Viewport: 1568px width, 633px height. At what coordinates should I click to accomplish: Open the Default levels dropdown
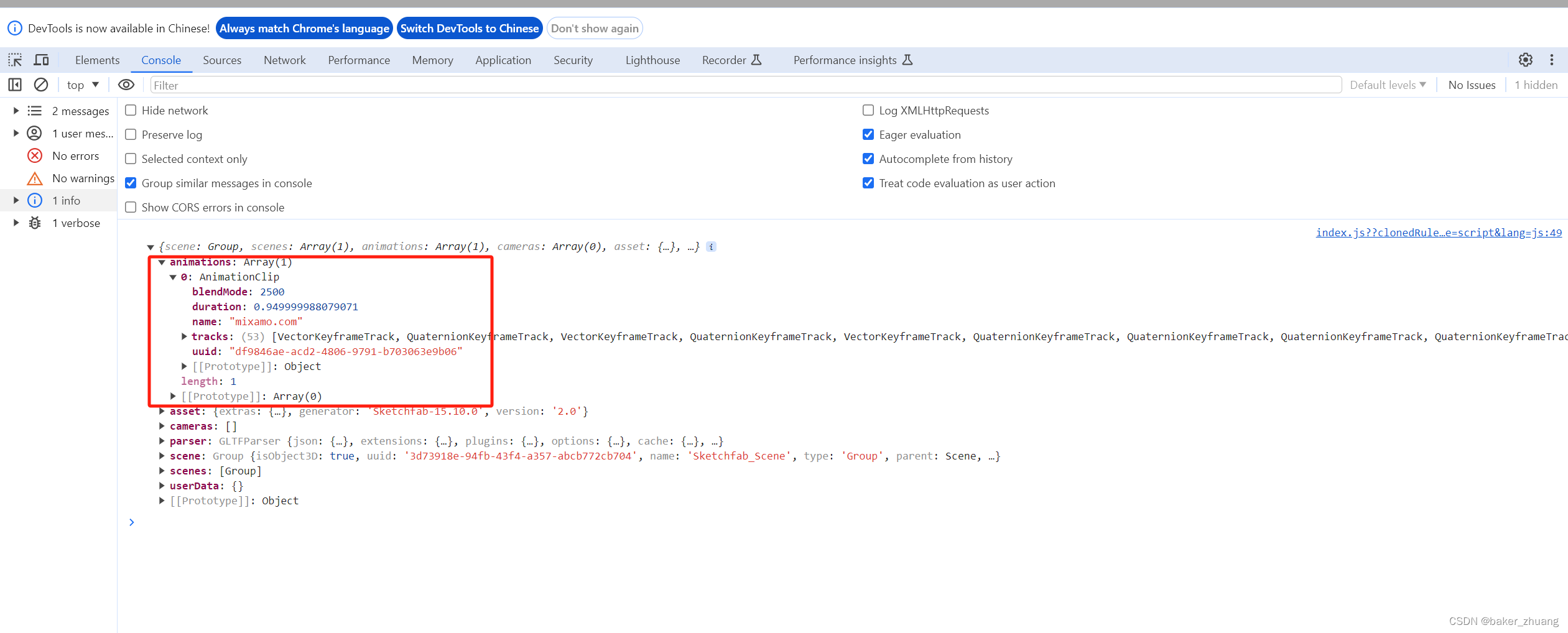tap(1388, 85)
